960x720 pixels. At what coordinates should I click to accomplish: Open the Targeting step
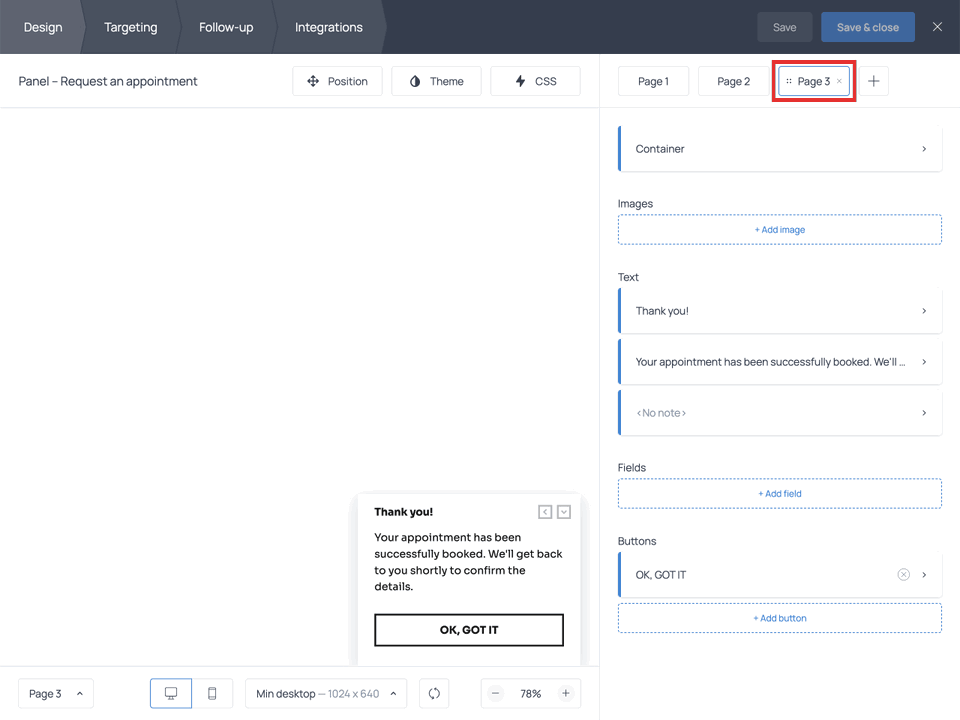[130, 27]
